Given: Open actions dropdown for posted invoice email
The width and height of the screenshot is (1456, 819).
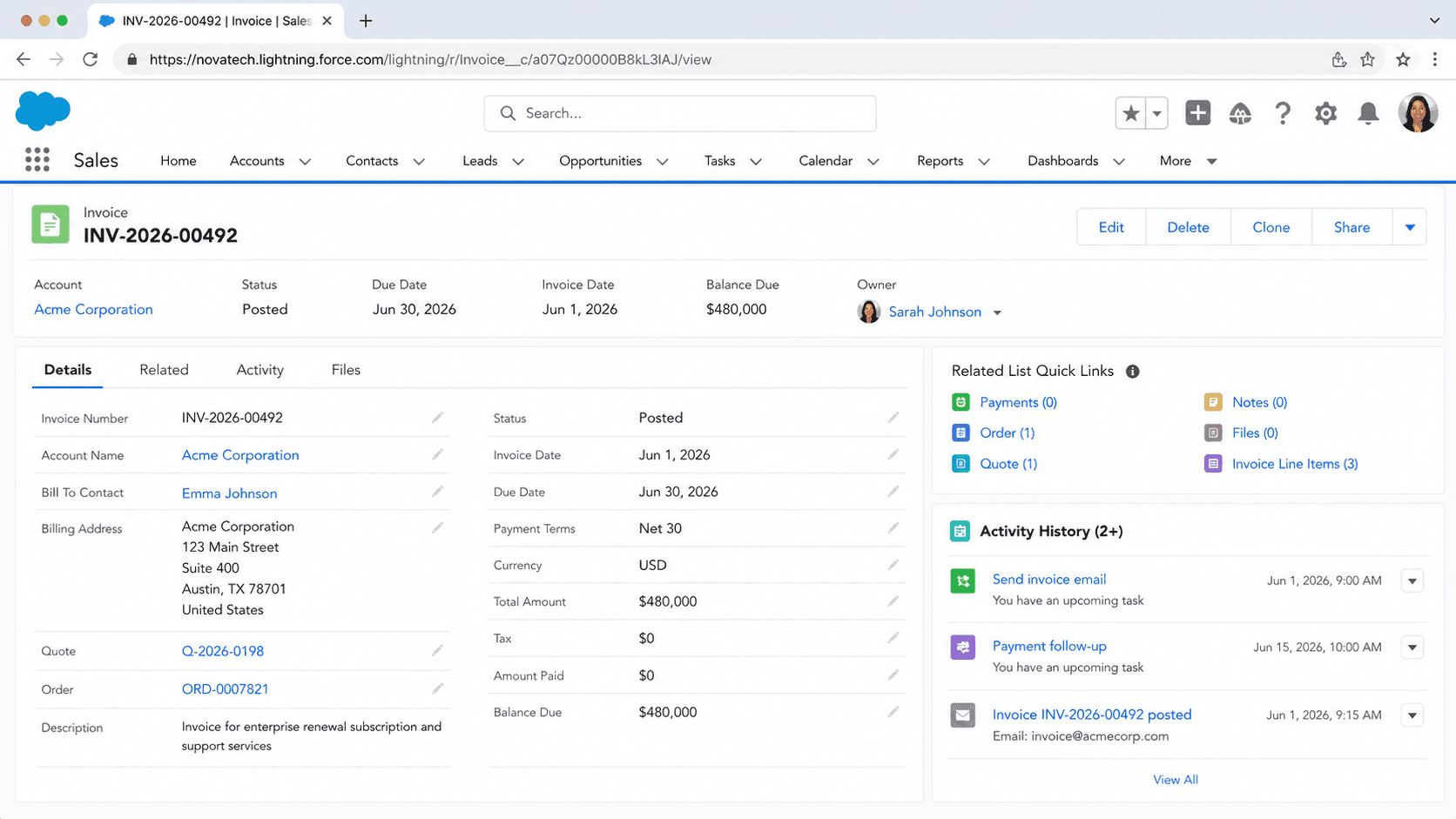Looking at the screenshot, I should click(x=1412, y=715).
